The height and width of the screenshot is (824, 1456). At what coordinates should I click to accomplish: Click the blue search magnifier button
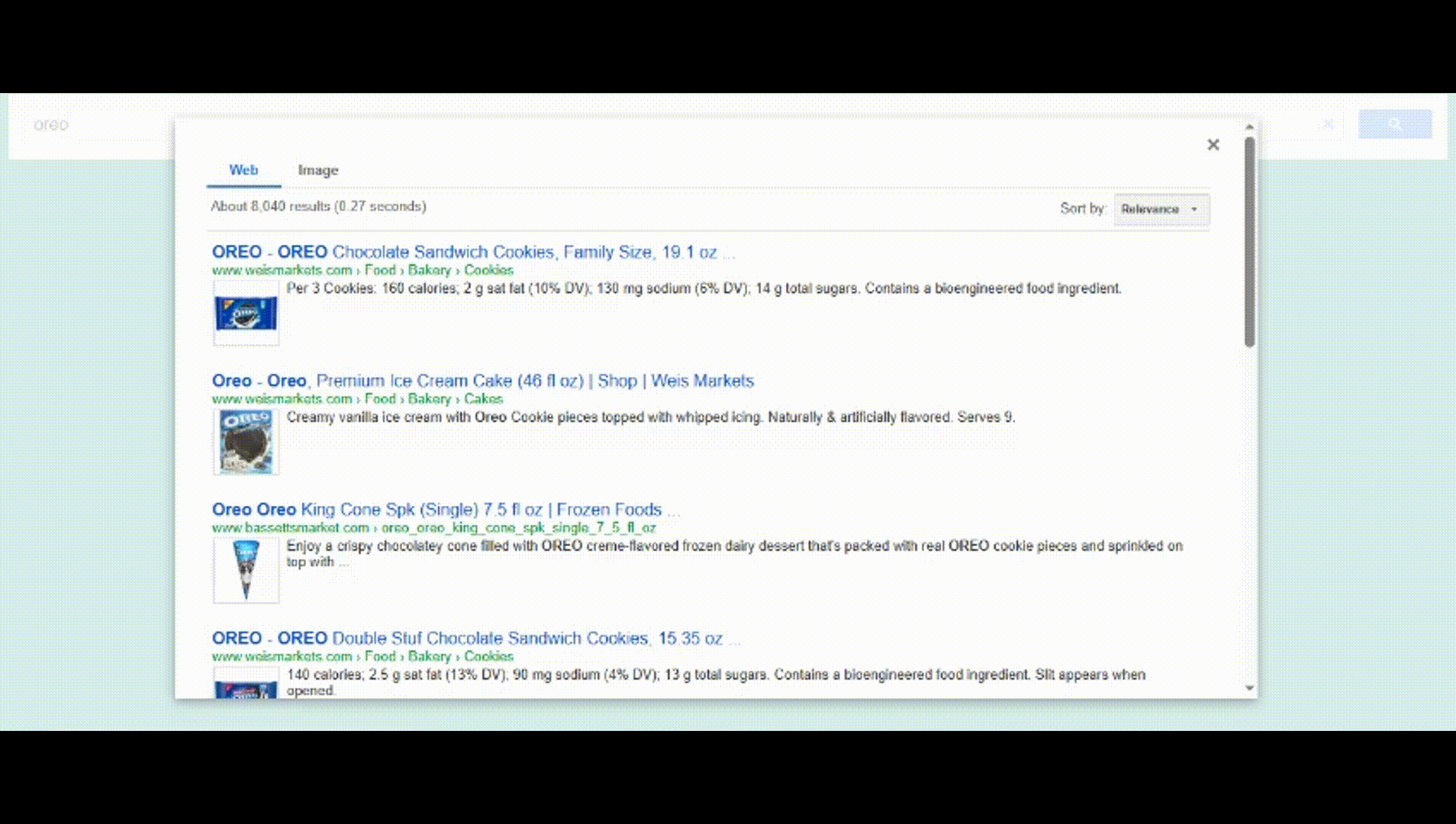tap(1394, 124)
